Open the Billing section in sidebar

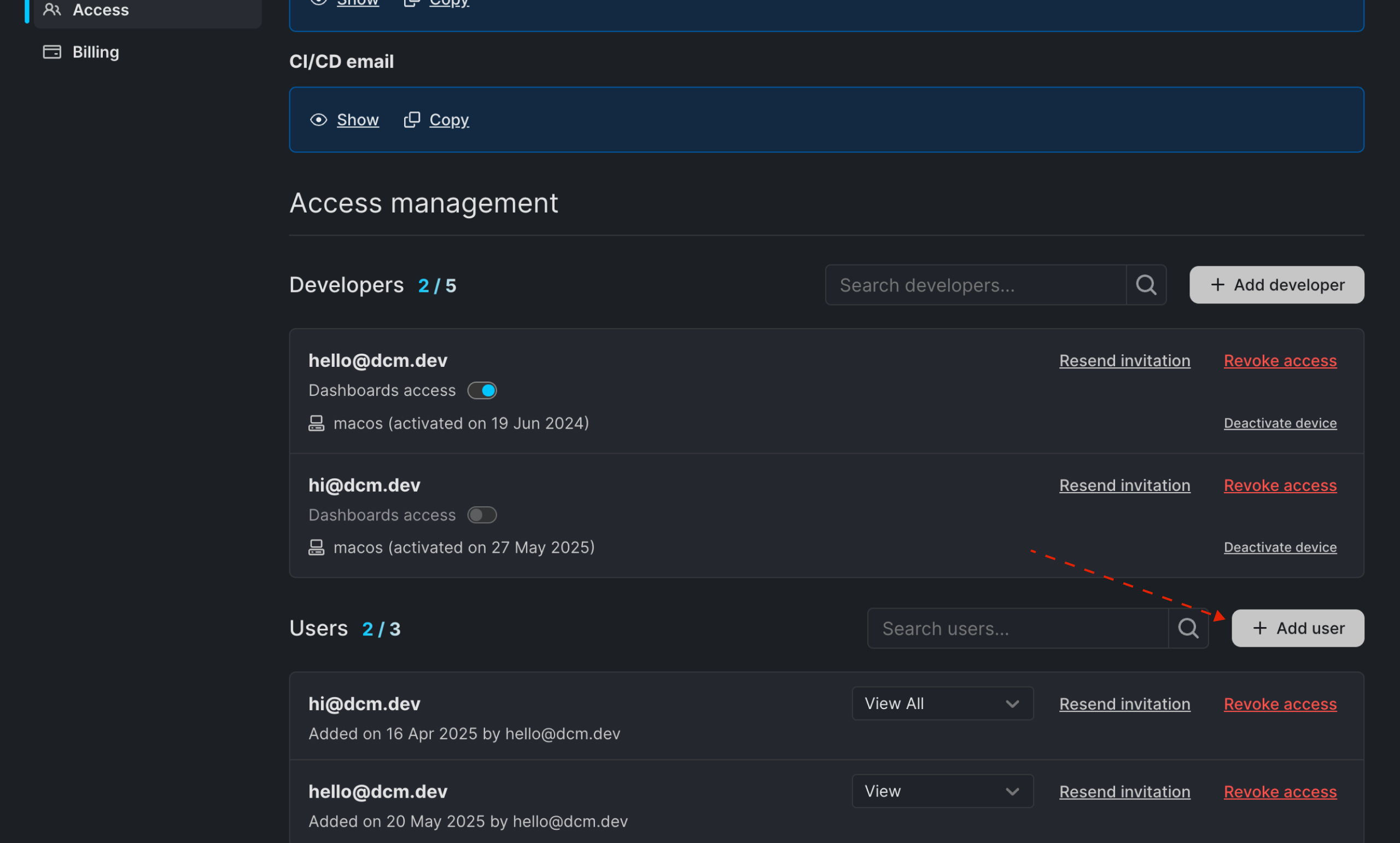tap(96, 52)
